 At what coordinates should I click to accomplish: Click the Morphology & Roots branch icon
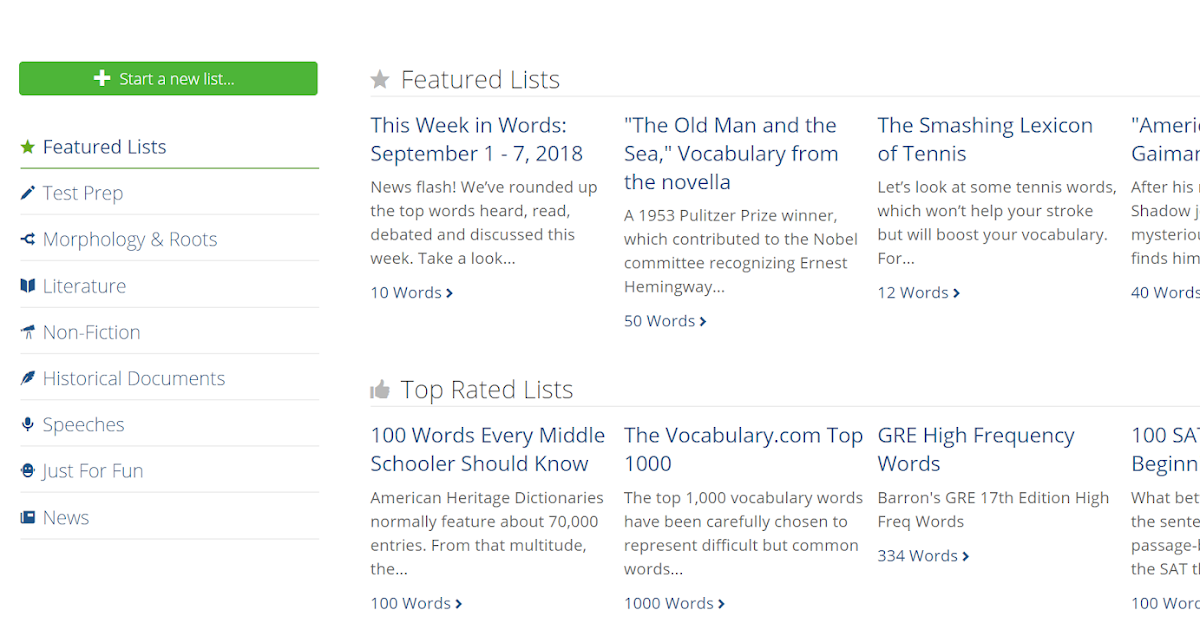(x=28, y=239)
